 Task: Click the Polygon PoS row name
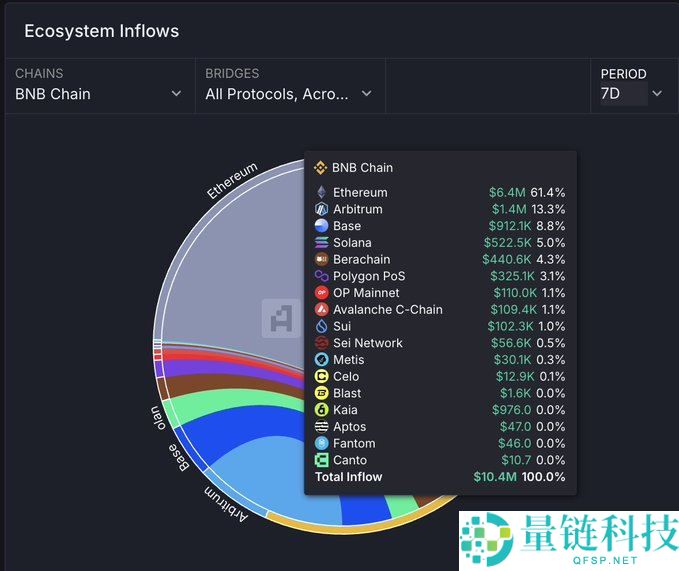369,276
